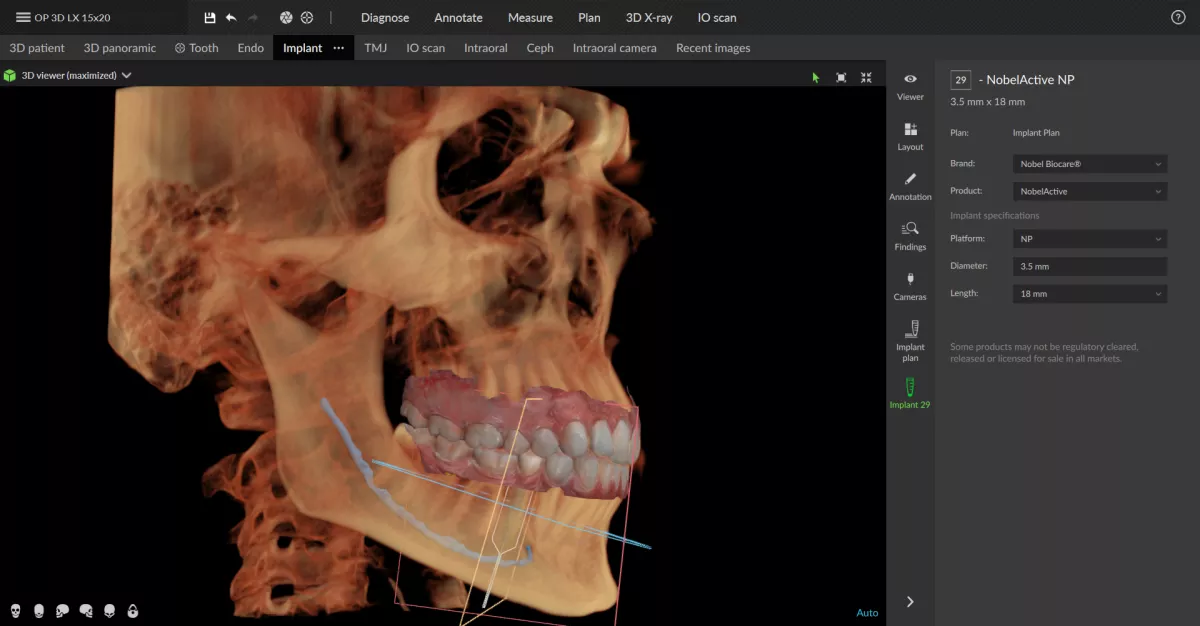1200x626 pixels.
Task: Click the green 3D viewer cube icon
Action: point(10,76)
